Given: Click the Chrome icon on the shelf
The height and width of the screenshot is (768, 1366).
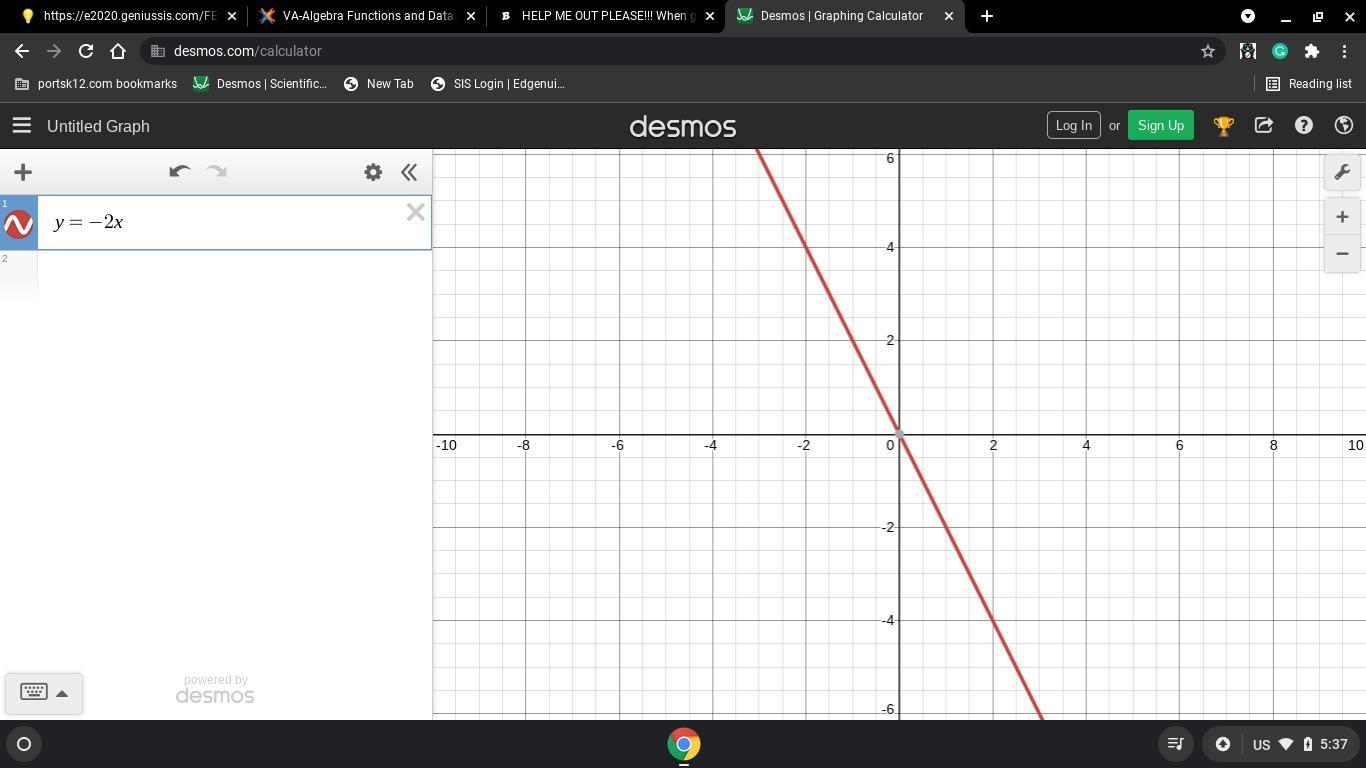Looking at the screenshot, I should click(684, 744).
